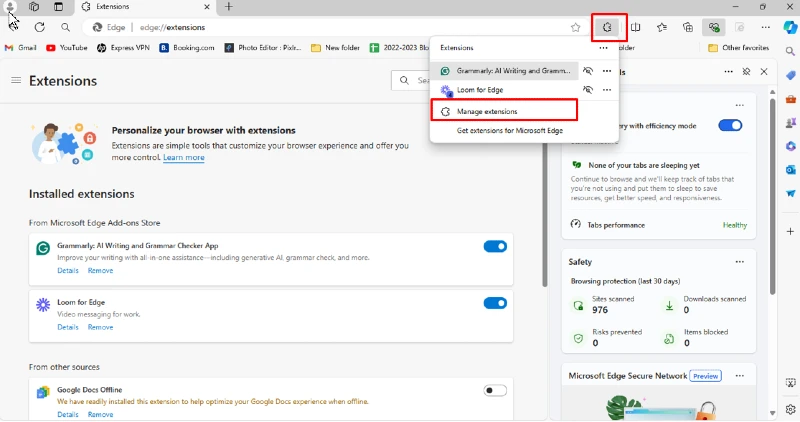Toggle Grammarly toolbar visibility eye icon
Viewport: 800px width, 422px height.
tap(588, 71)
